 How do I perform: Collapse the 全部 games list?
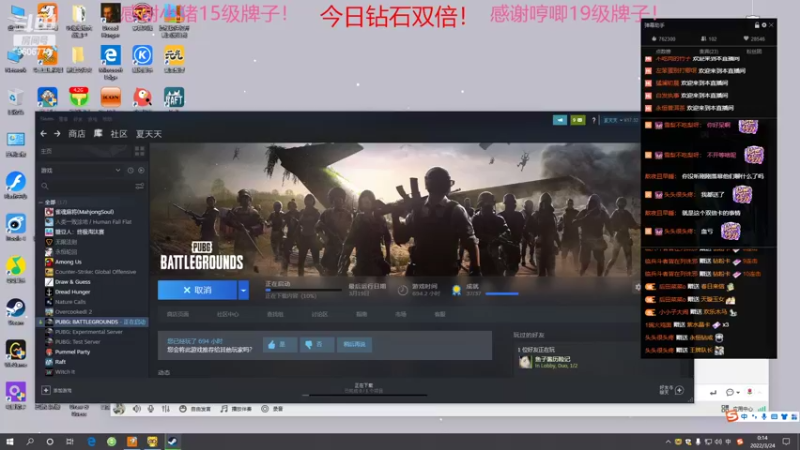(x=41, y=202)
